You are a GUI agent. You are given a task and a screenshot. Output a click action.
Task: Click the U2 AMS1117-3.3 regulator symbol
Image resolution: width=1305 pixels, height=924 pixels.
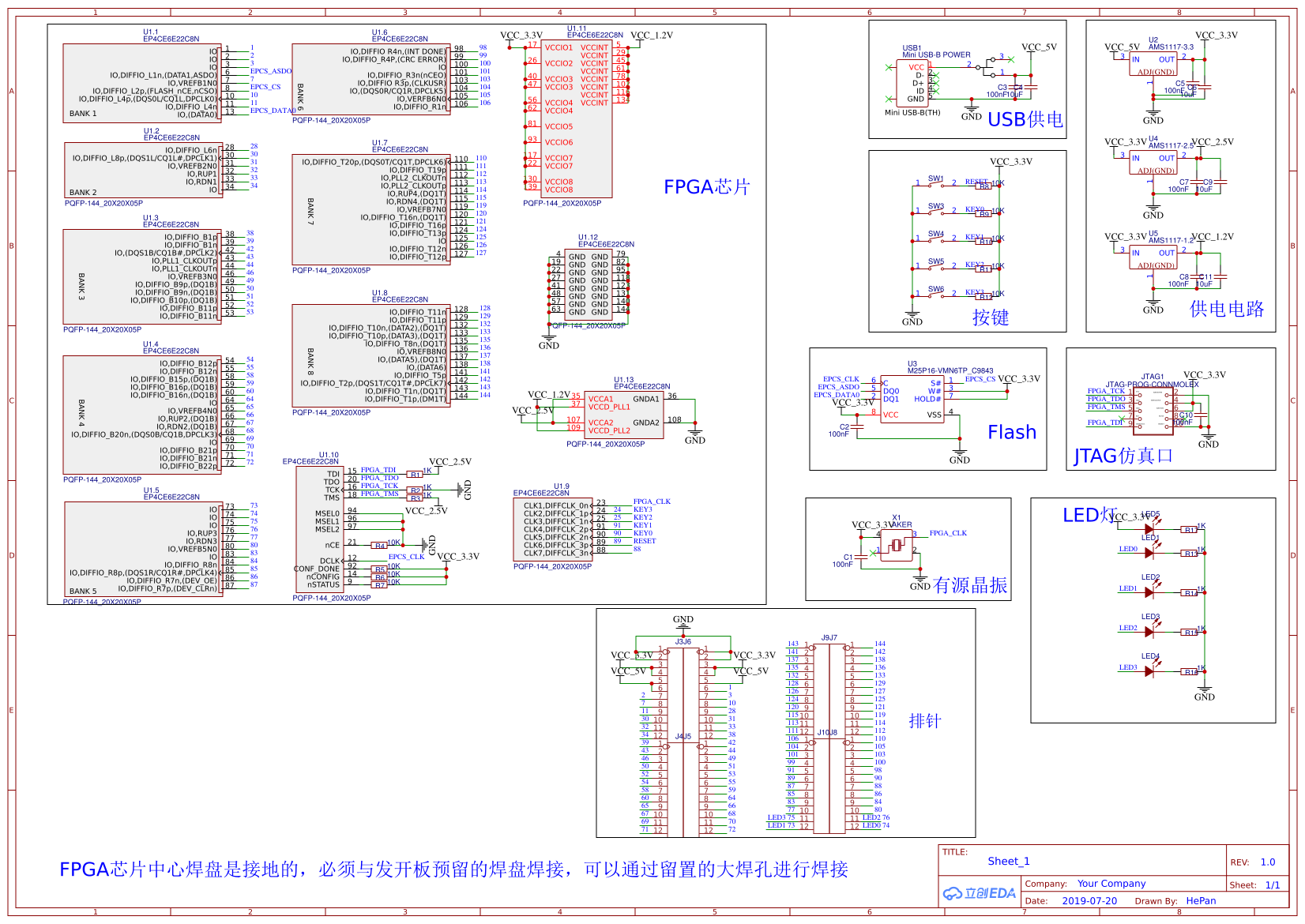click(1154, 65)
